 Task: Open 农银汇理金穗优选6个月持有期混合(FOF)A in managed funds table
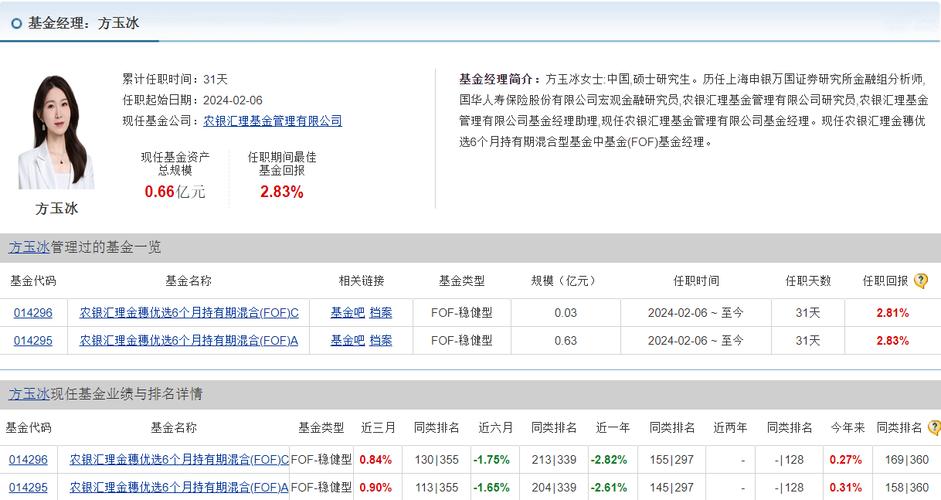tap(189, 340)
